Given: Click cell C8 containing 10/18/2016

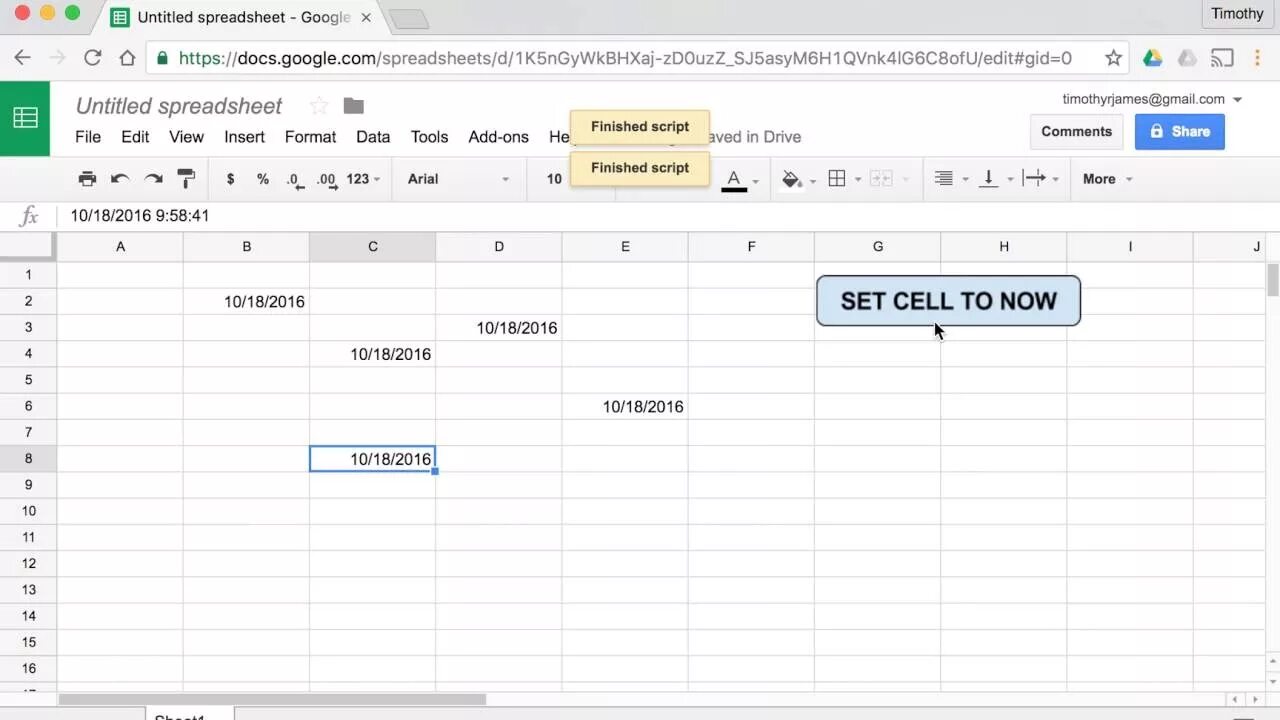Looking at the screenshot, I should click(x=372, y=458).
